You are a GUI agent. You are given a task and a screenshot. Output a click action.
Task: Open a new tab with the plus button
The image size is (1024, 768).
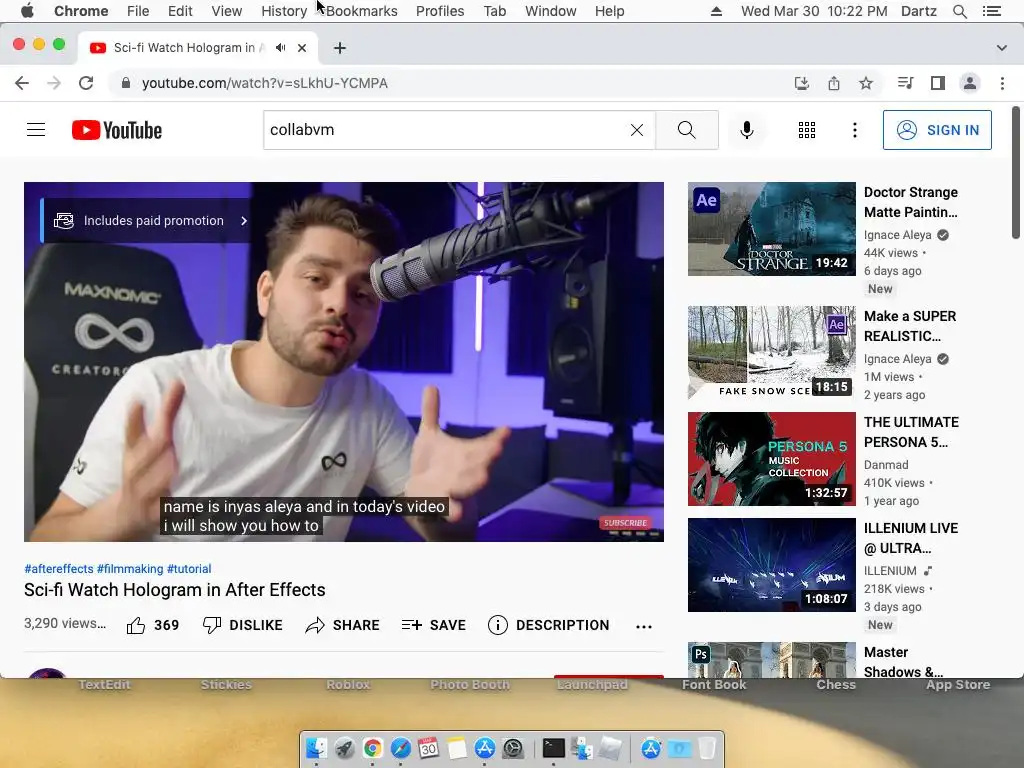point(340,48)
